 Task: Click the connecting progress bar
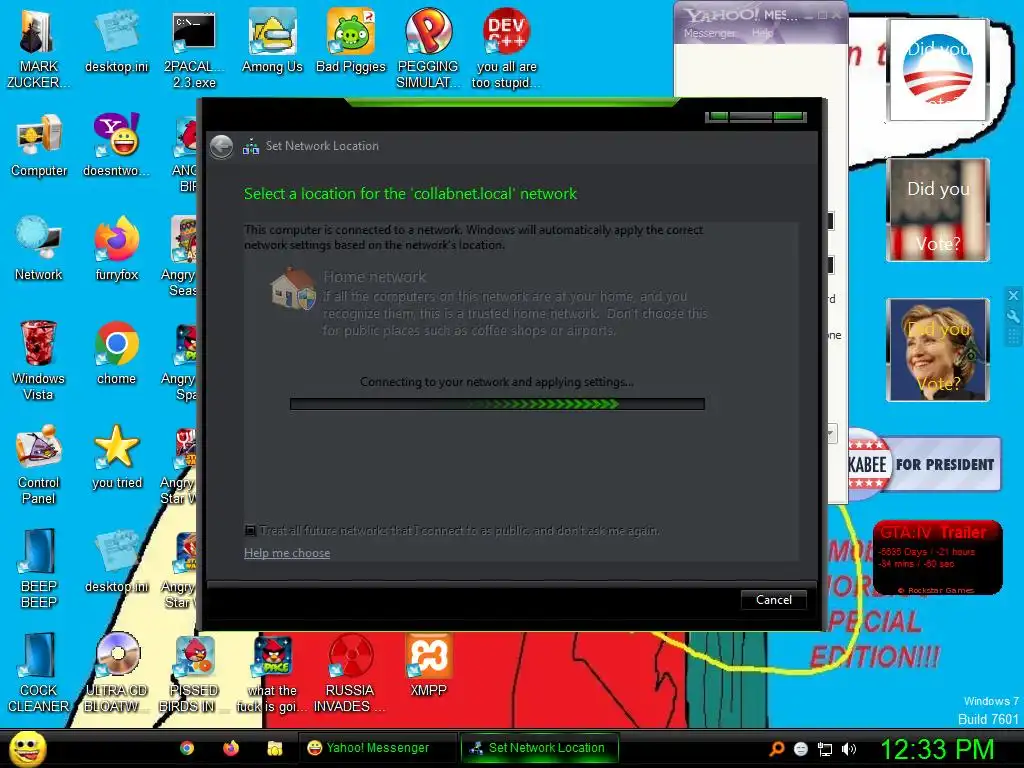click(497, 404)
